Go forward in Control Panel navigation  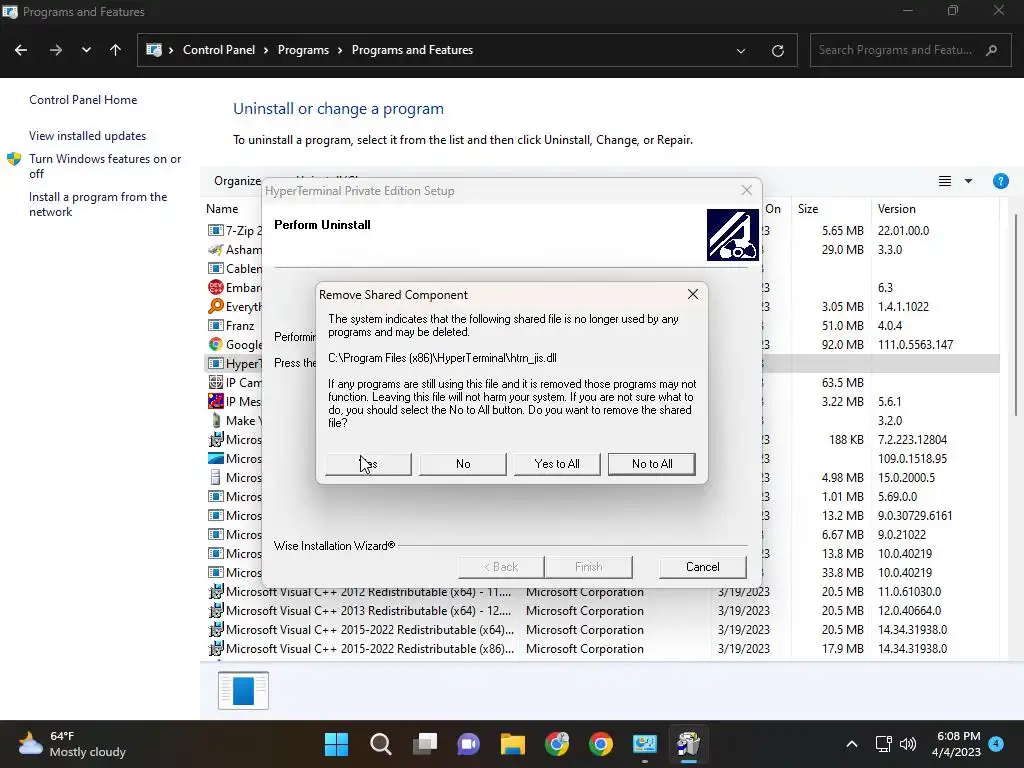click(56, 50)
